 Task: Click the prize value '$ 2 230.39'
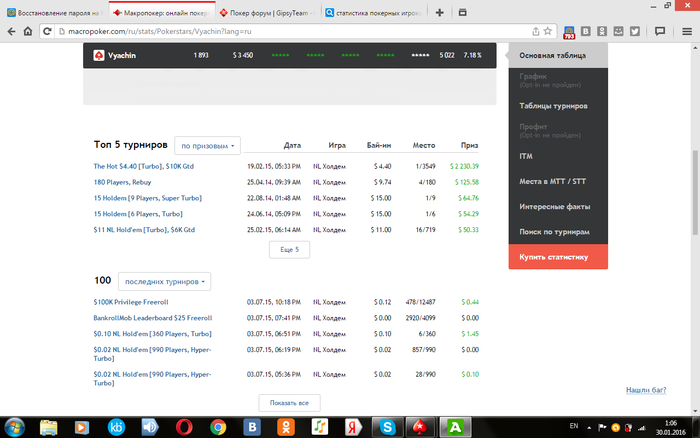464,166
